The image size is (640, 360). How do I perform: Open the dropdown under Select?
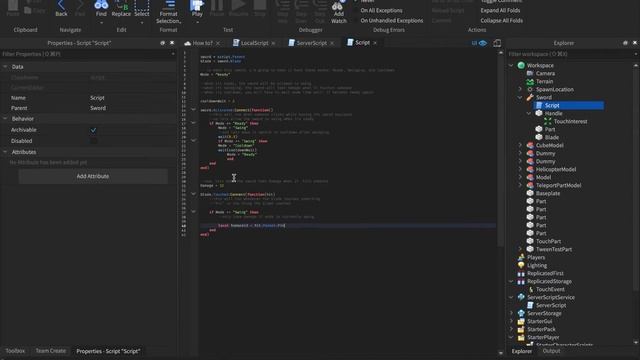pos(142,23)
